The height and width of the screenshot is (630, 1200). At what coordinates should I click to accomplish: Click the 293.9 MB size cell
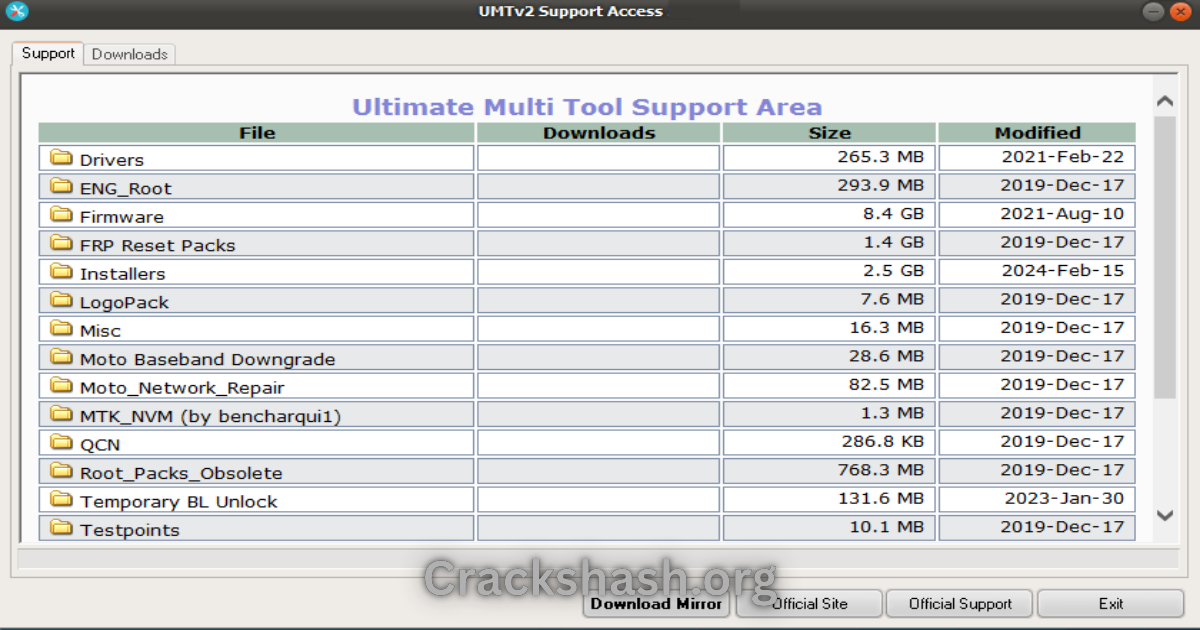click(830, 186)
